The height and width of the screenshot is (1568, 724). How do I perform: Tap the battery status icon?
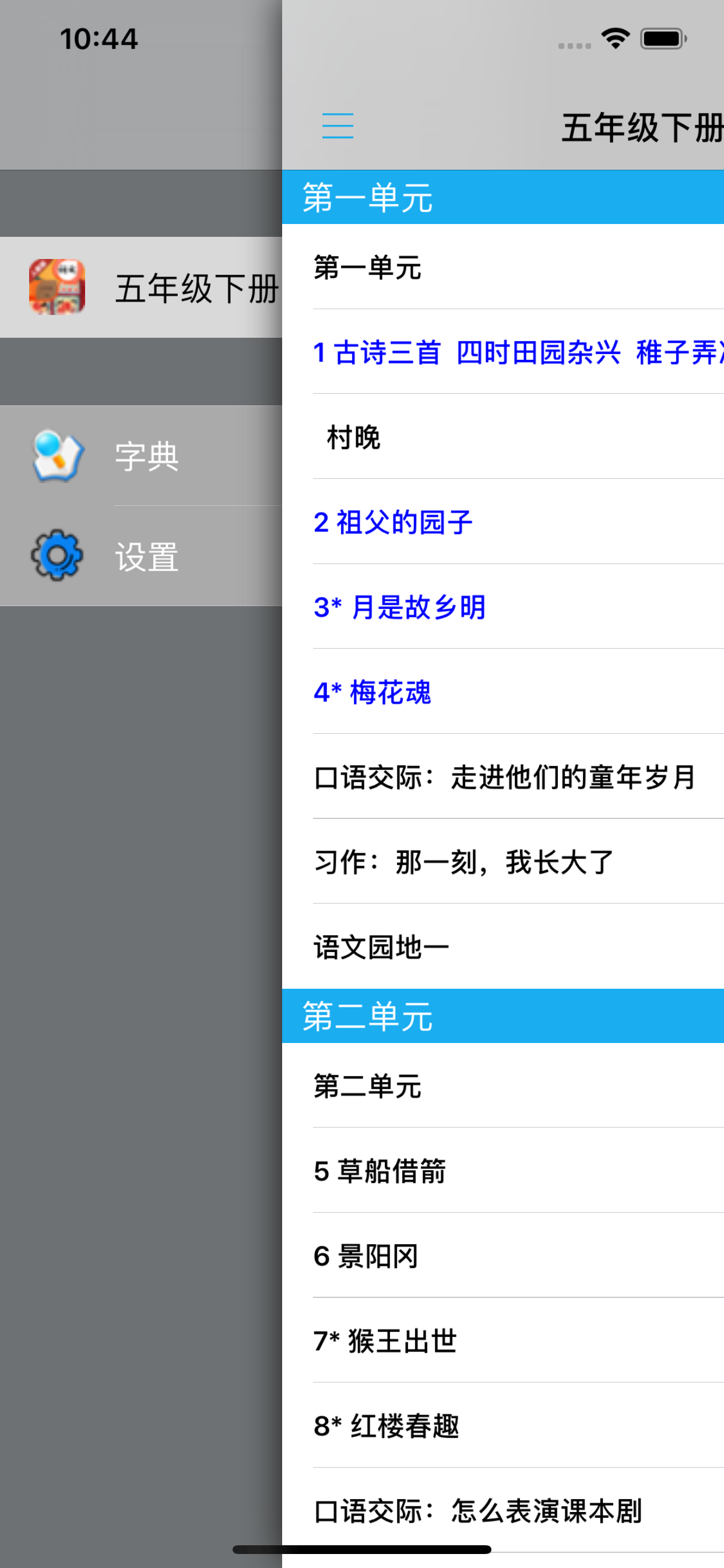coord(663,39)
